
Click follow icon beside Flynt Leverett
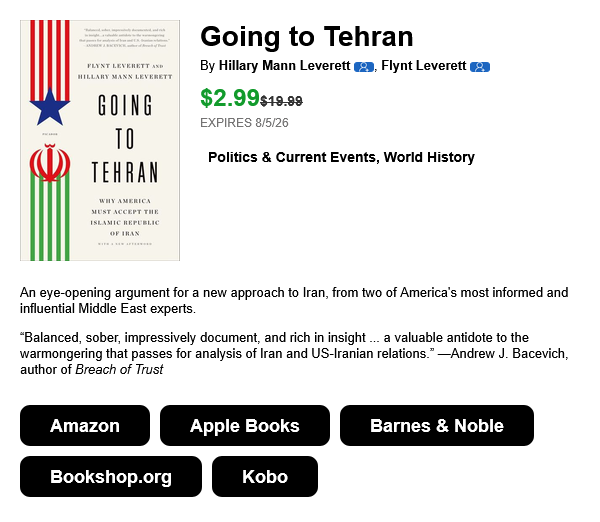point(480,67)
